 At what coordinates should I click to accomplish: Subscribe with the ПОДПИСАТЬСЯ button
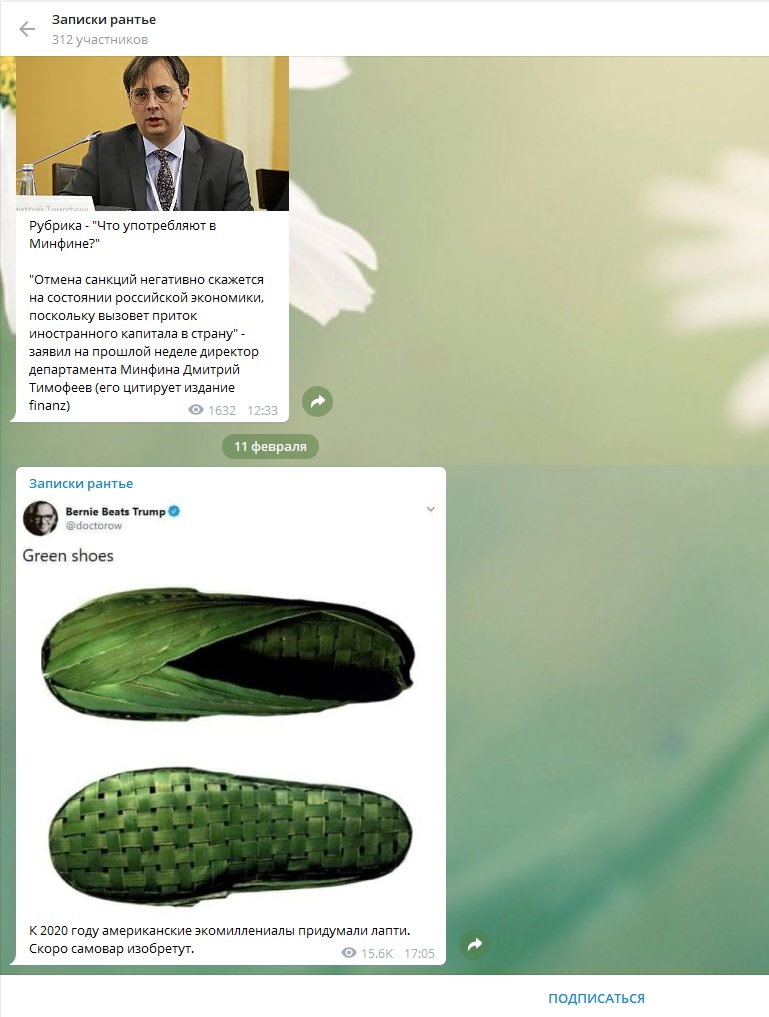point(597,998)
